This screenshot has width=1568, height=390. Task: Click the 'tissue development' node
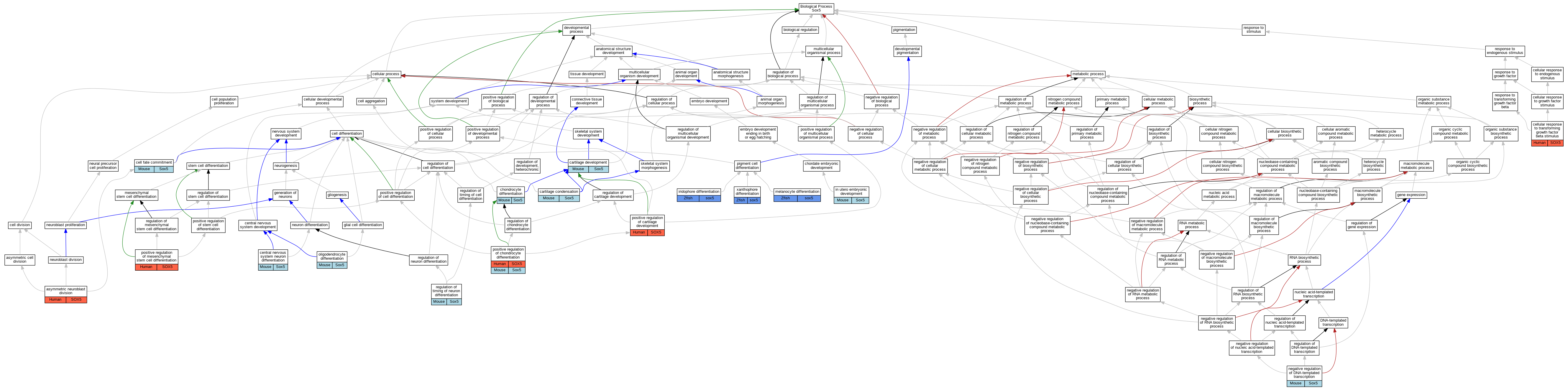click(587, 74)
